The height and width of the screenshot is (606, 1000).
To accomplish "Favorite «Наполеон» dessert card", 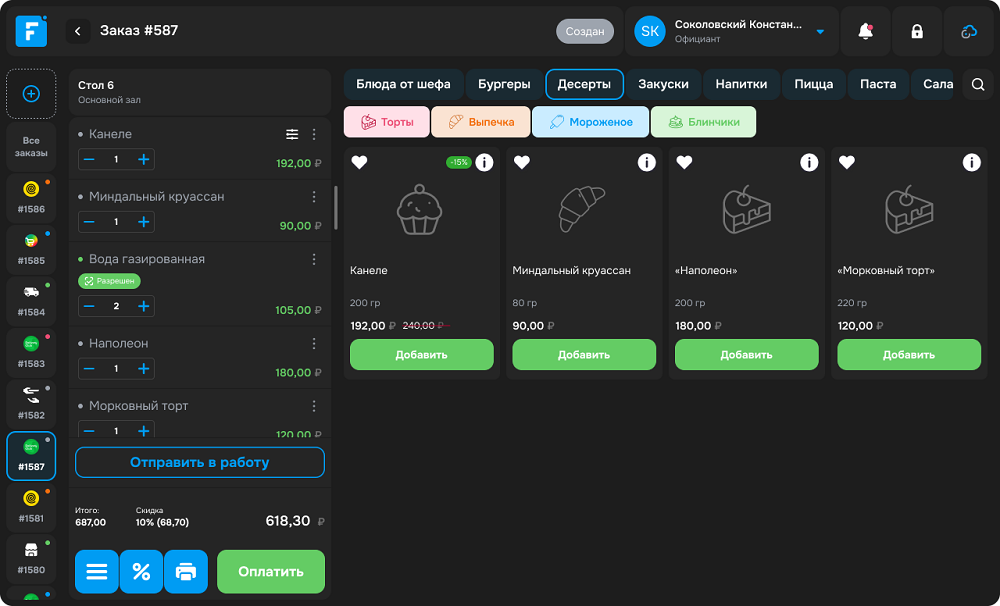I will click(685, 162).
